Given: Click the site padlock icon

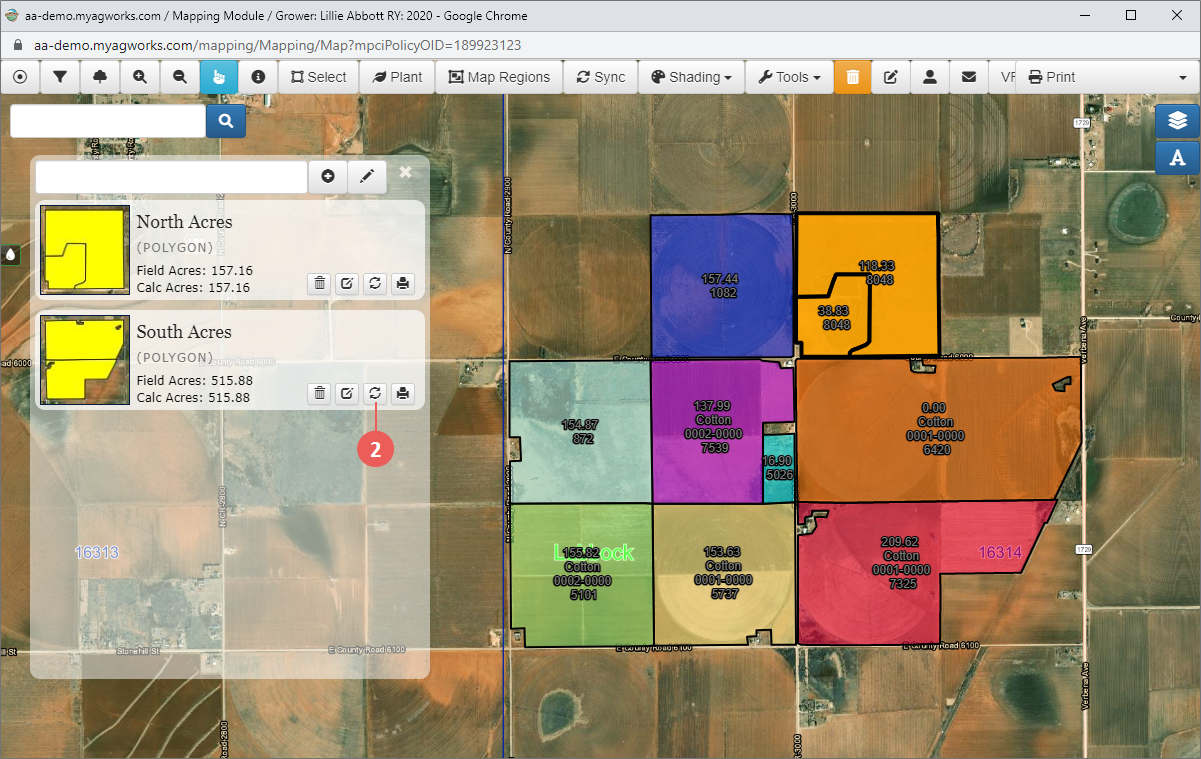Looking at the screenshot, I should (18, 45).
